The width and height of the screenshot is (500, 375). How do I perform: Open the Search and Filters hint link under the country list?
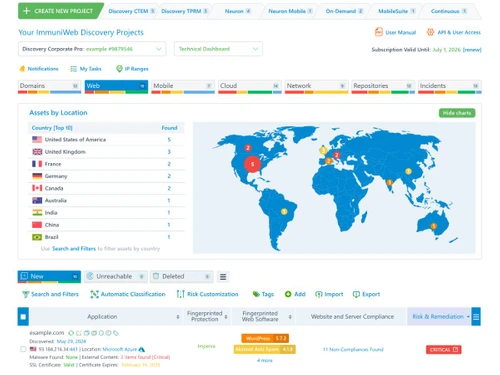click(74, 249)
